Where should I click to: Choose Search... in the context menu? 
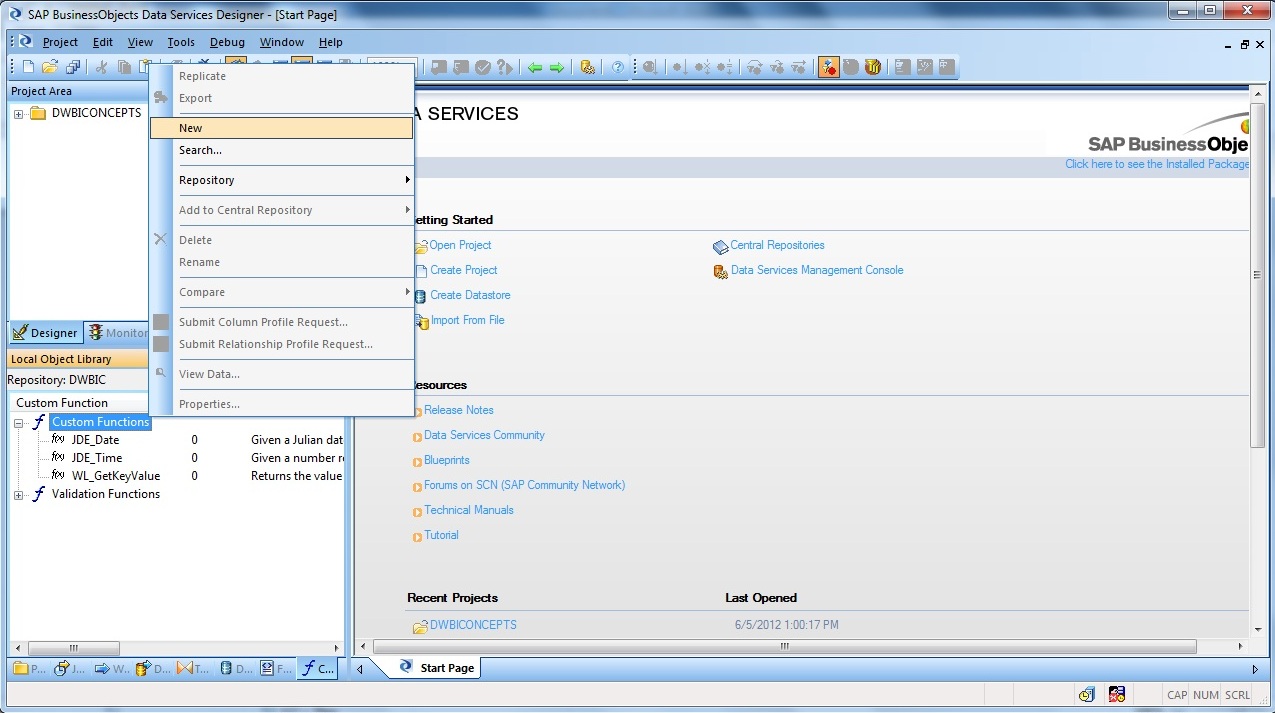click(x=281, y=150)
